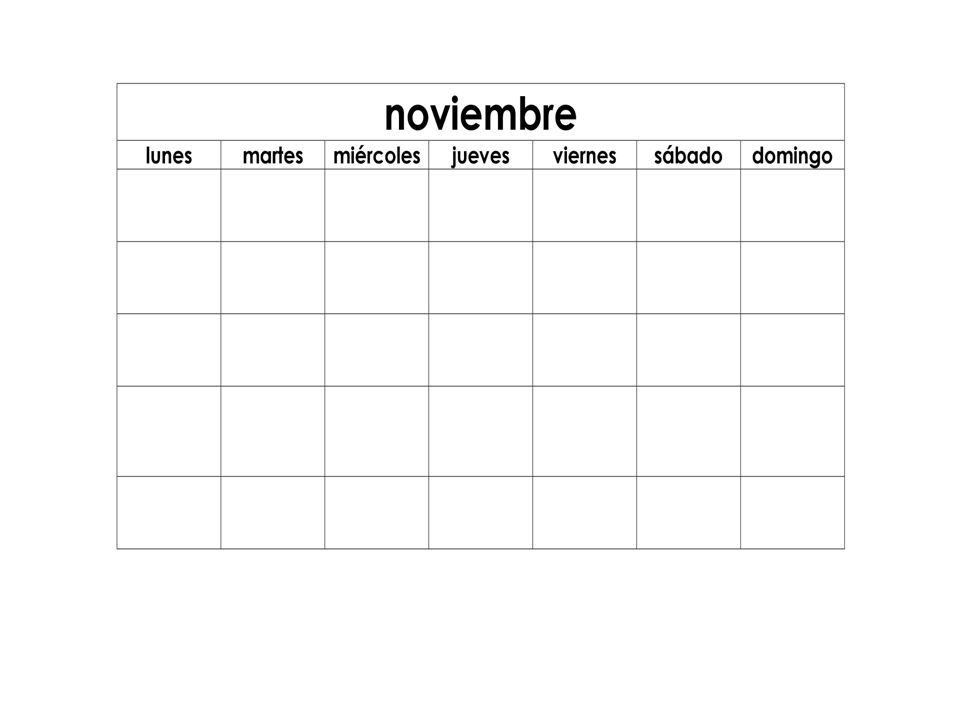Click first-row cell under lunes
The height and width of the screenshot is (720, 960).
pos(169,205)
